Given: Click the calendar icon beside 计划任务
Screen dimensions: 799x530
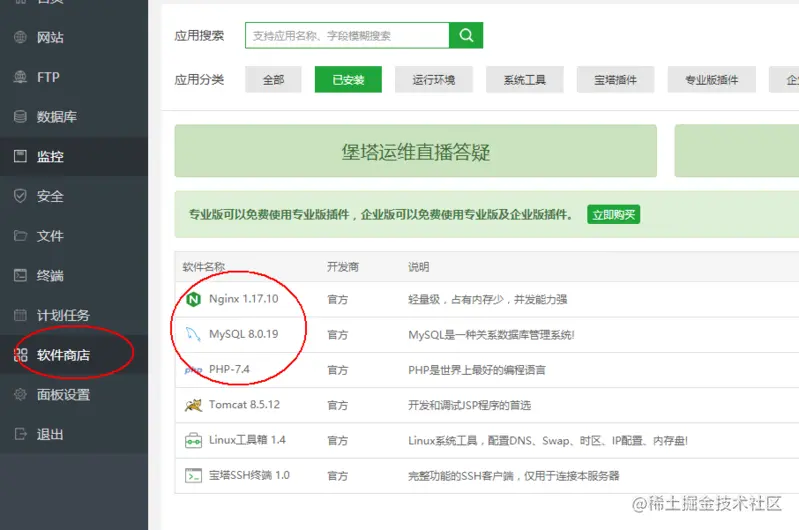Looking at the screenshot, I should (x=20, y=315).
